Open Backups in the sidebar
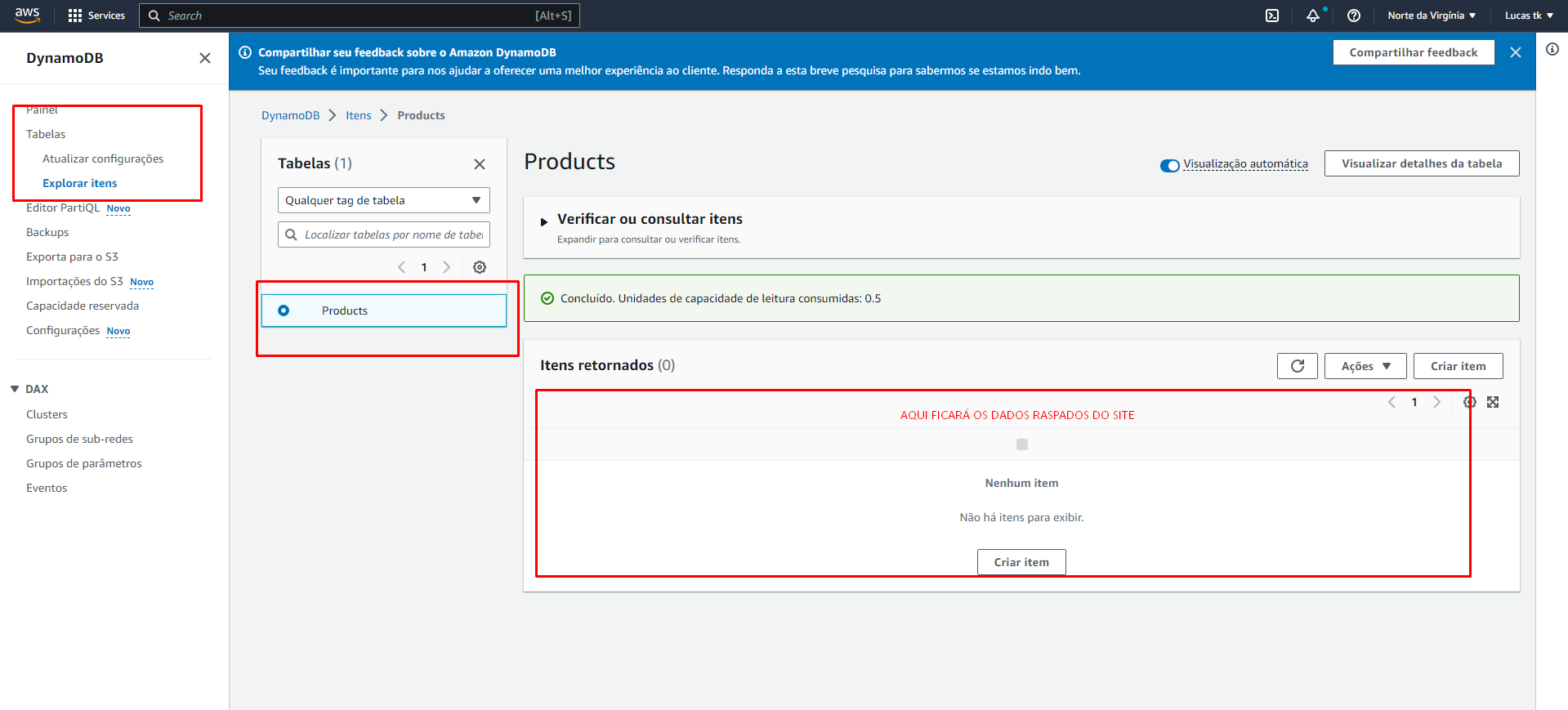The width and height of the screenshot is (1568, 710). (47, 232)
